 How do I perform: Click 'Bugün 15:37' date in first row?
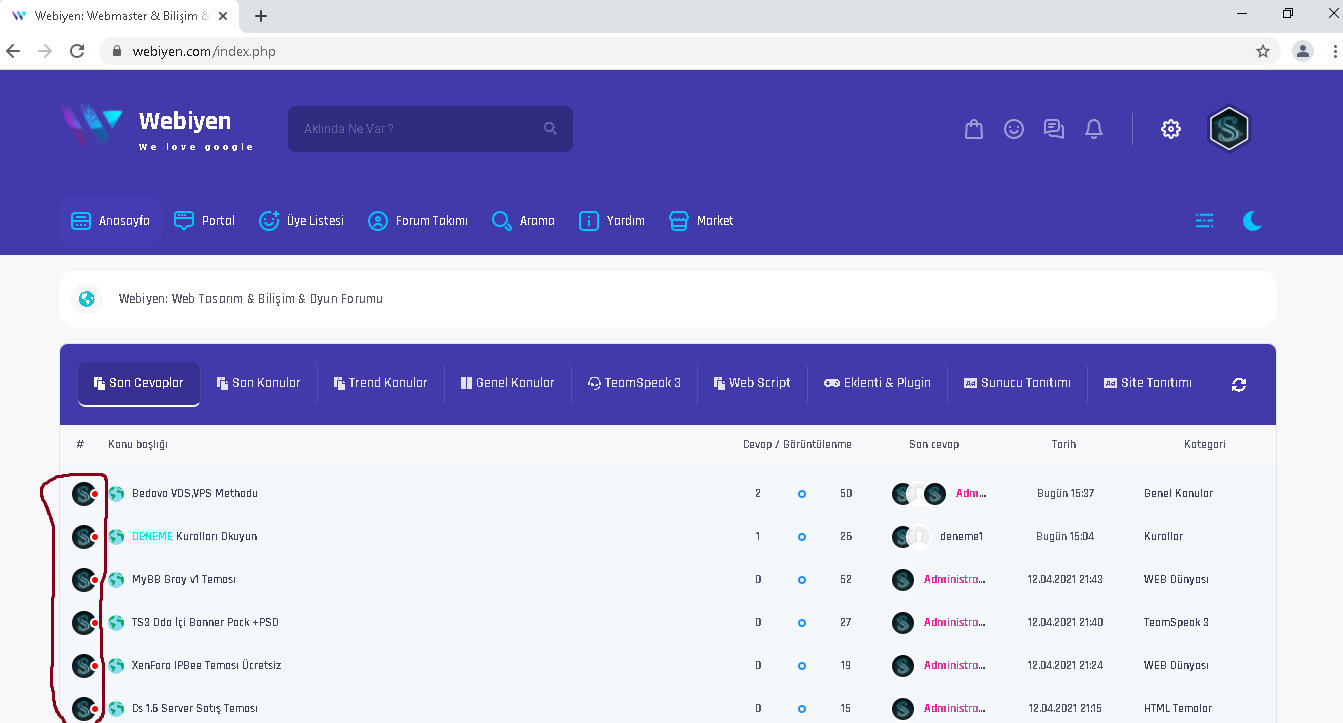1065,494
